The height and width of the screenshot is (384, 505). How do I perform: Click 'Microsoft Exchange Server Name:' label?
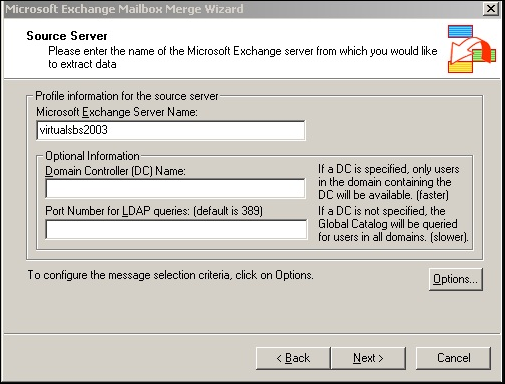pyautogui.click(x=117, y=112)
